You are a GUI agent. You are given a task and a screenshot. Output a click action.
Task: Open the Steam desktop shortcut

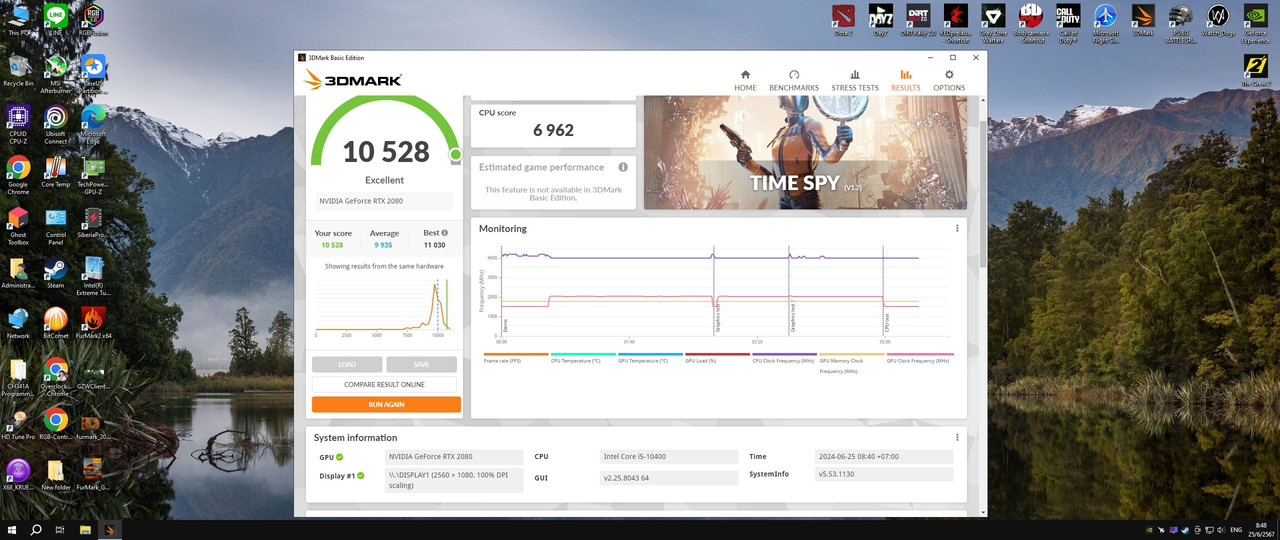(x=56, y=274)
